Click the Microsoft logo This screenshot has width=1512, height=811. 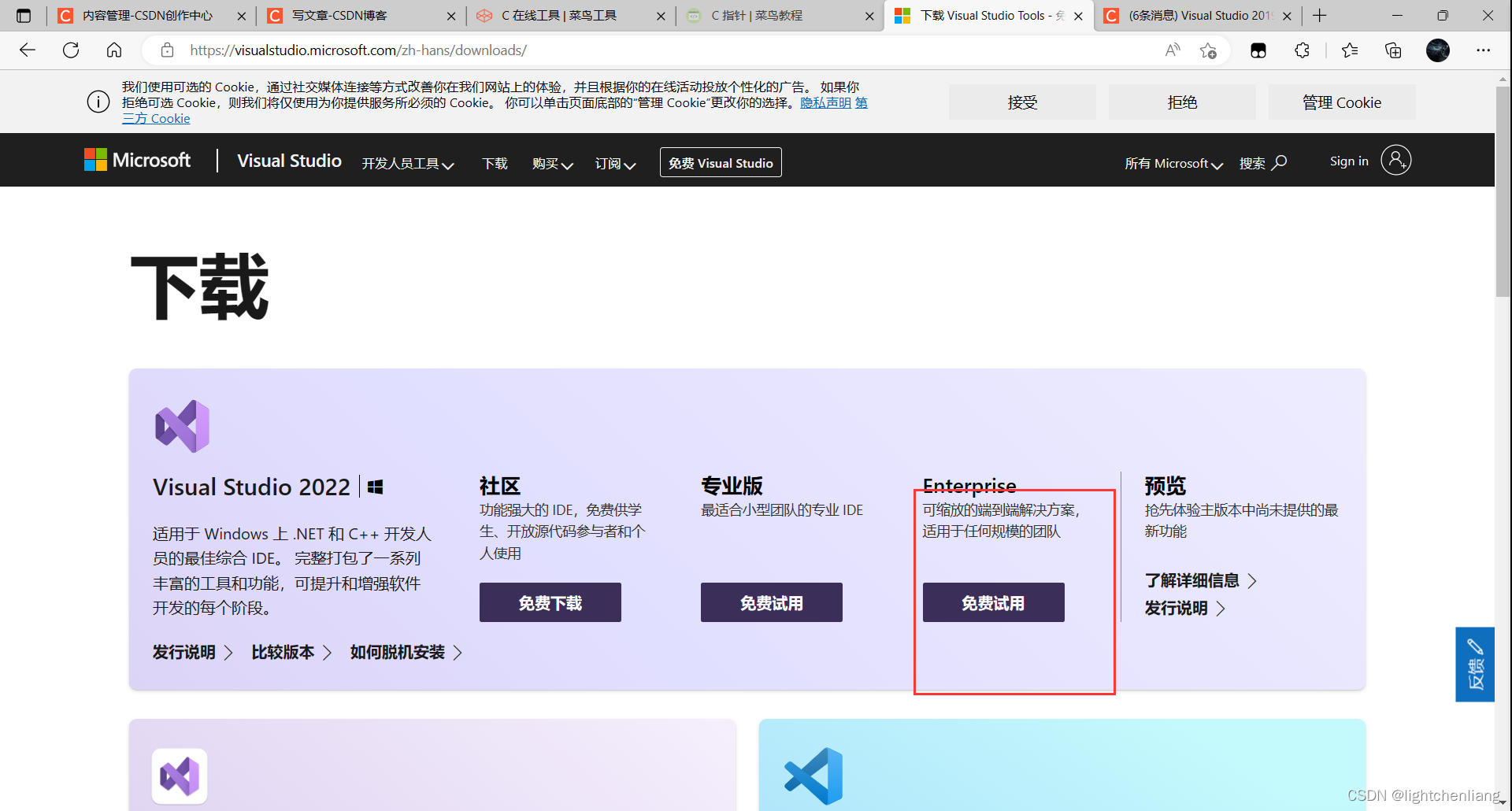click(137, 160)
